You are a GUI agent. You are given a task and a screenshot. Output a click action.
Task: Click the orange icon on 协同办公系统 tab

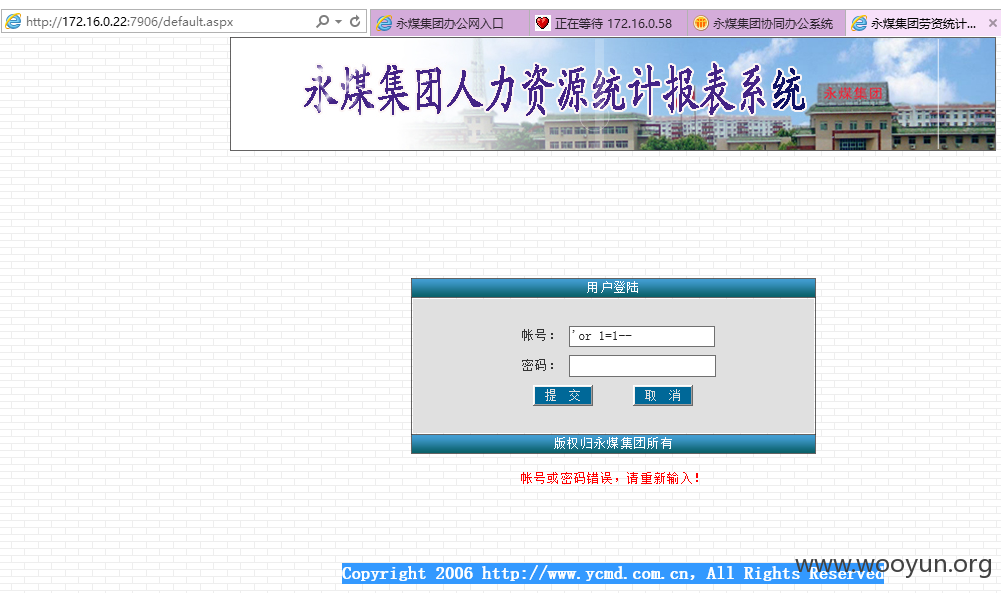(x=700, y=24)
